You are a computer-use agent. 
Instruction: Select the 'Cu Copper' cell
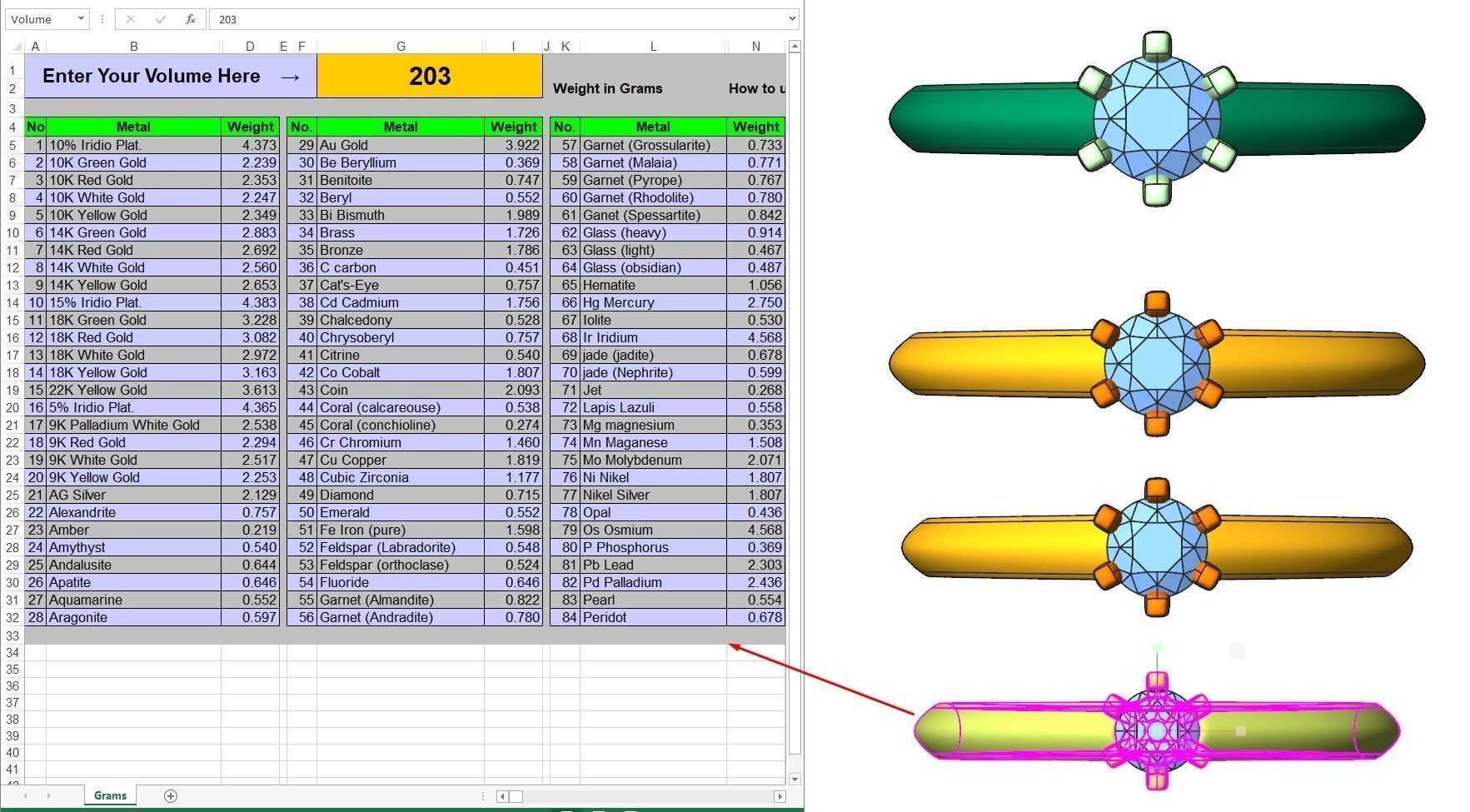[x=401, y=460]
